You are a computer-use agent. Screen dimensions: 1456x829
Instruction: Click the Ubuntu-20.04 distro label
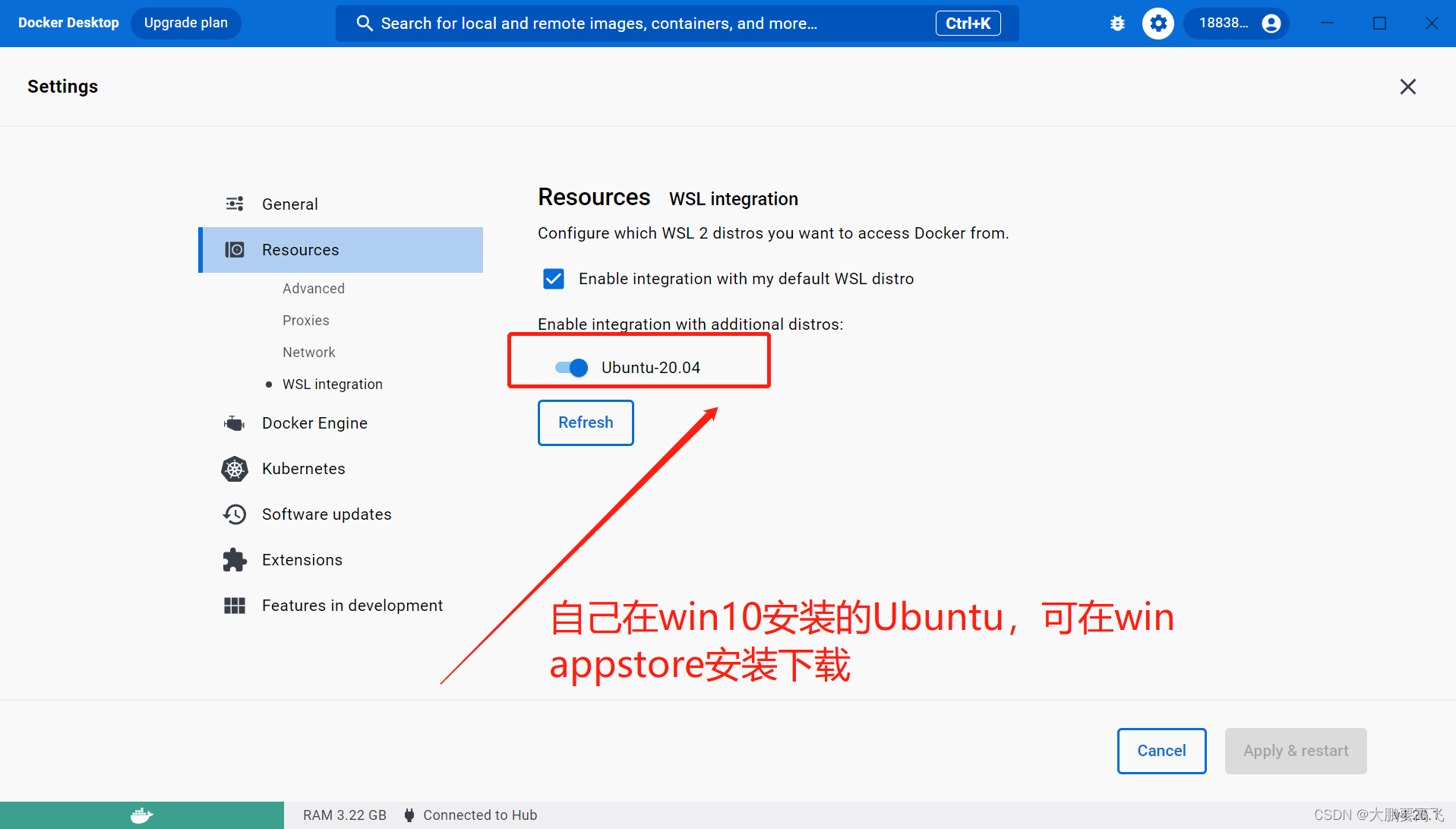651,368
